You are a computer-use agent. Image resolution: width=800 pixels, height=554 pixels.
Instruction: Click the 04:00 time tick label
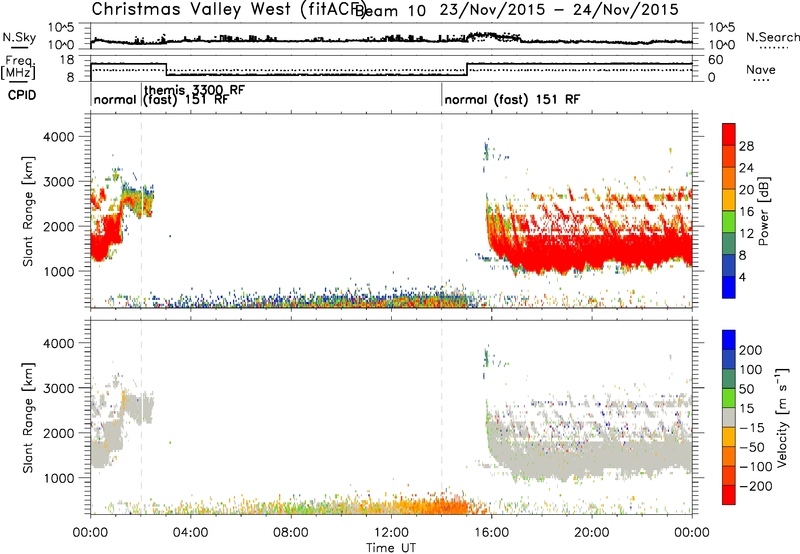click(x=190, y=533)
